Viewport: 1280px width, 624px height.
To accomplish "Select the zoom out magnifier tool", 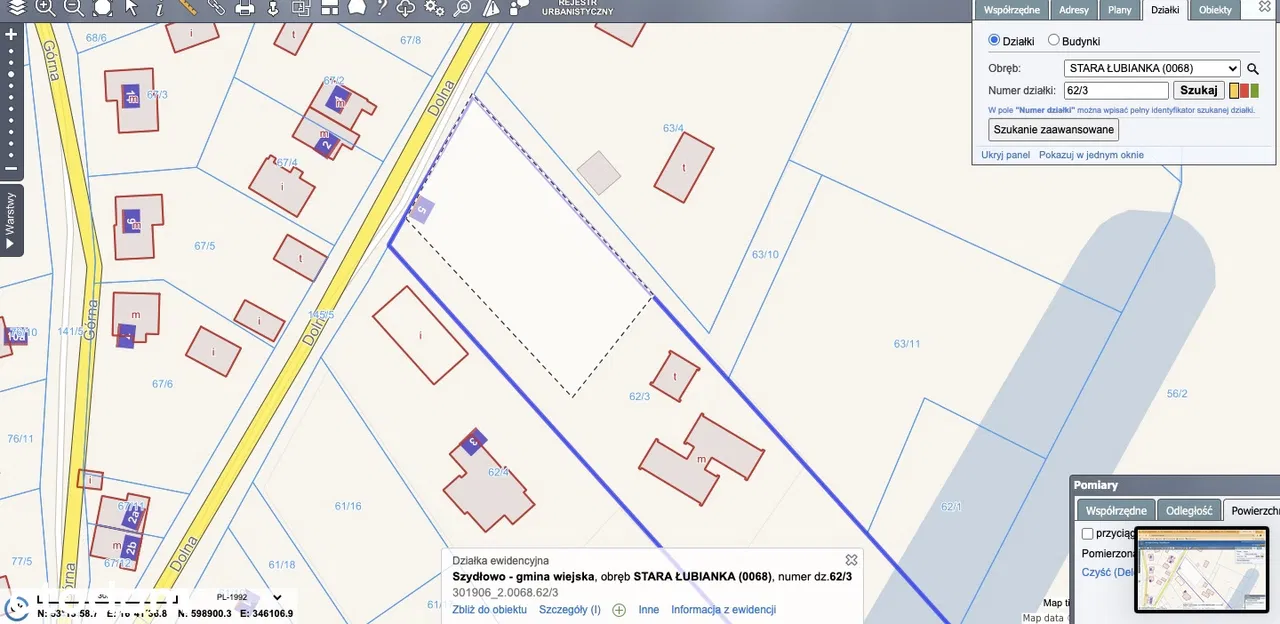I will (x=73, y=8).
